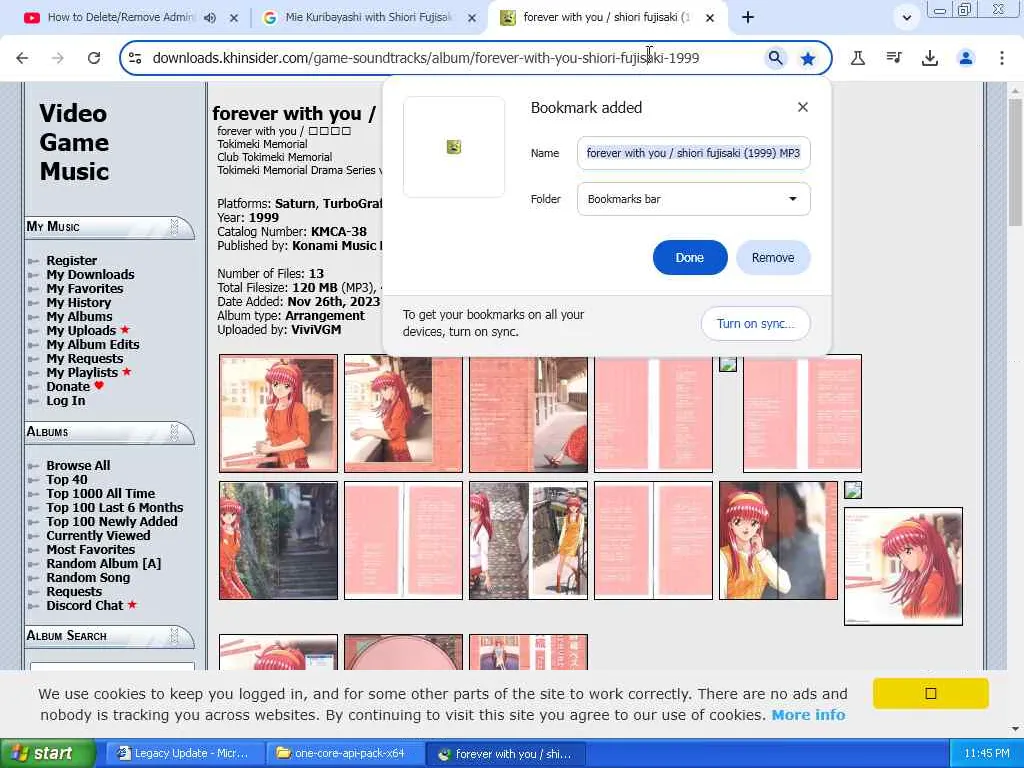Open a new tab with plus button
1024x768 pixels.
748,18
